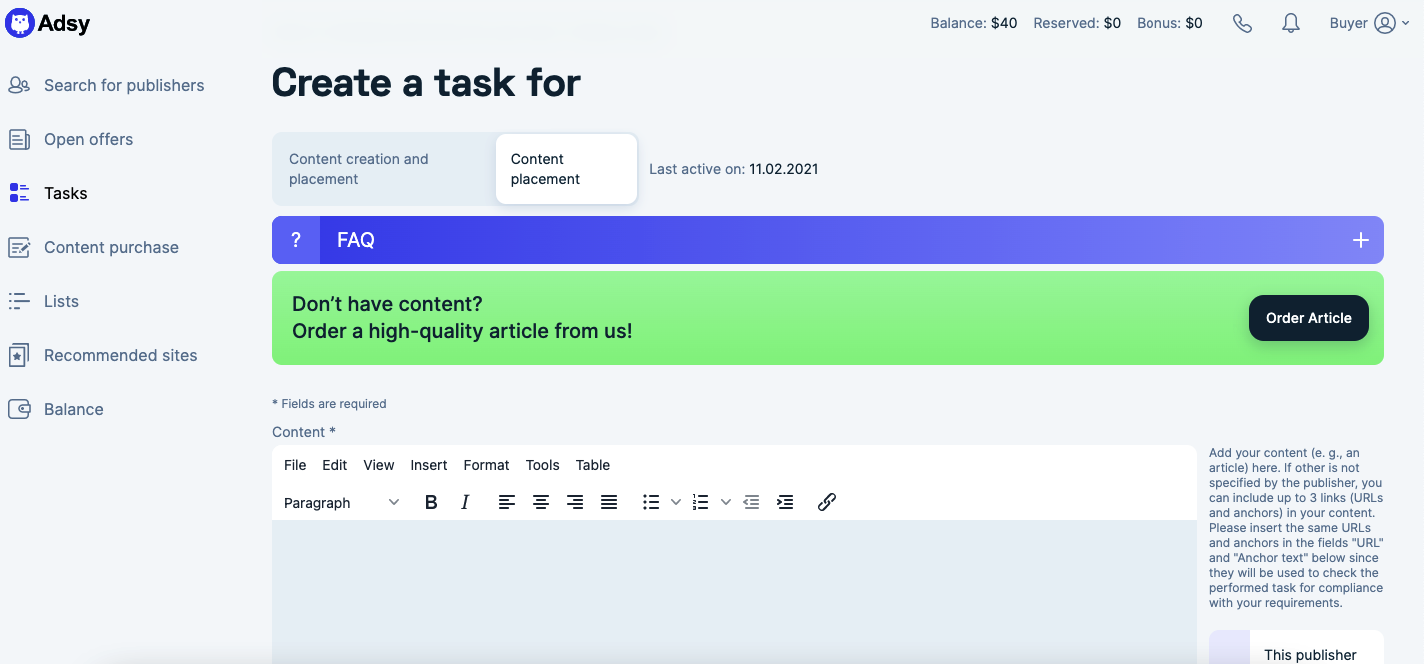Viewport: 1424px width, 664px height.
Task: Insert a numbered list
Action: click(x=701, y=502)
